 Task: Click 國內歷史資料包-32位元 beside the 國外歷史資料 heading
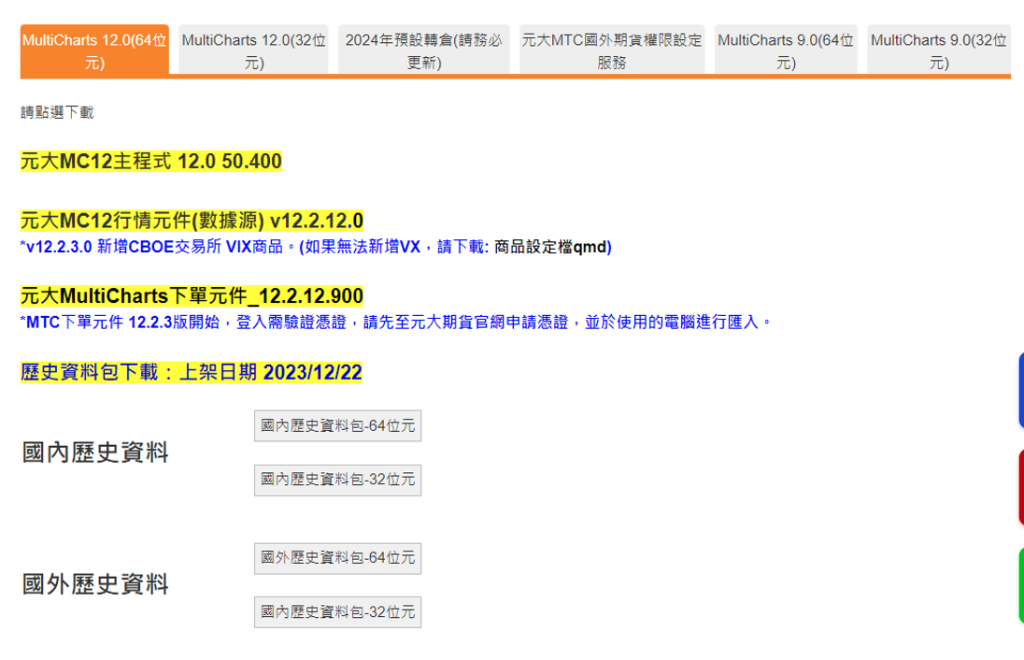pyautogui.click(x=338, y=612)
